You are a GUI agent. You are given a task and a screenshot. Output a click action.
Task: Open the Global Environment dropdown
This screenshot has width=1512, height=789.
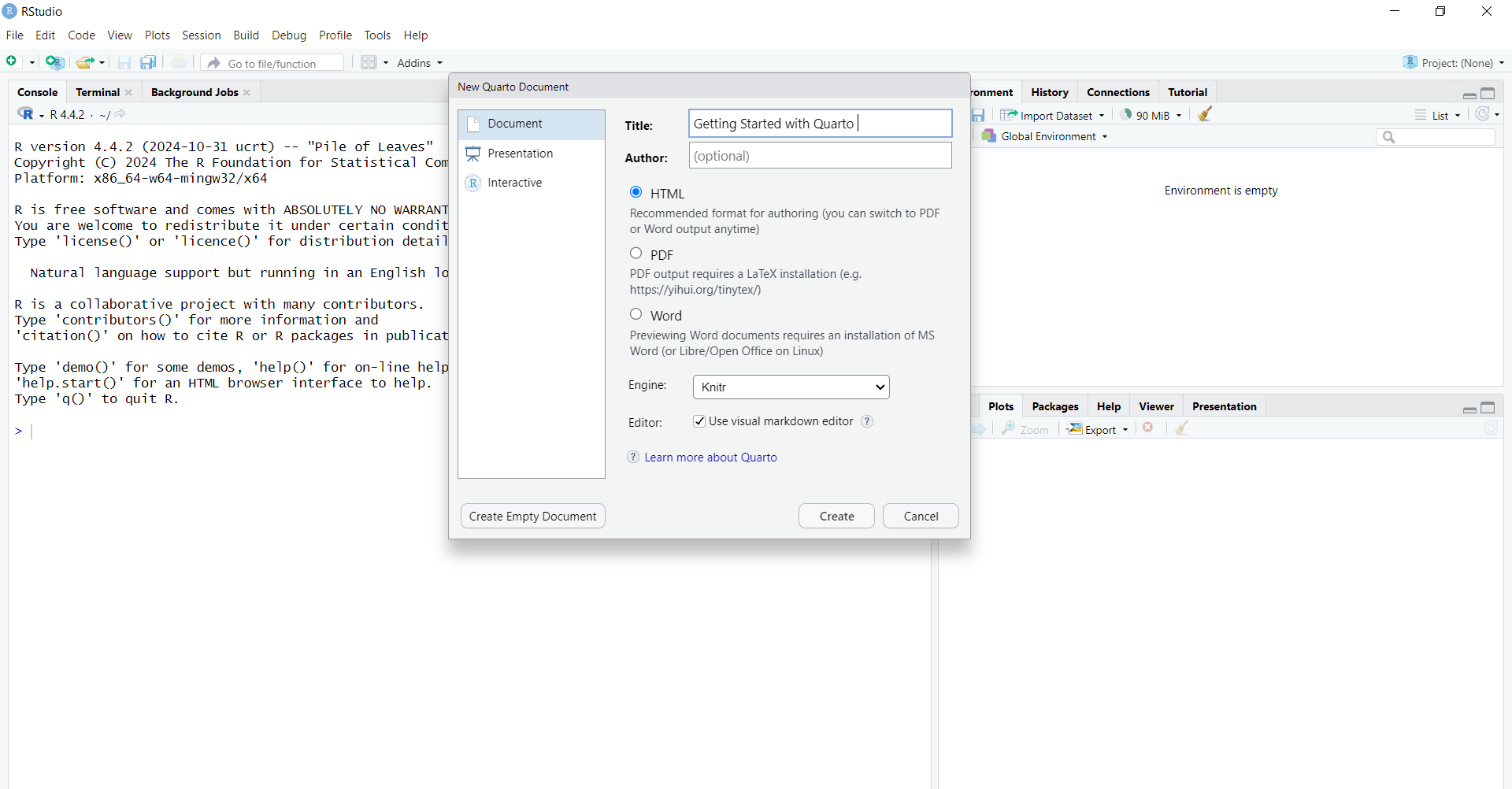pos(1045,136)
